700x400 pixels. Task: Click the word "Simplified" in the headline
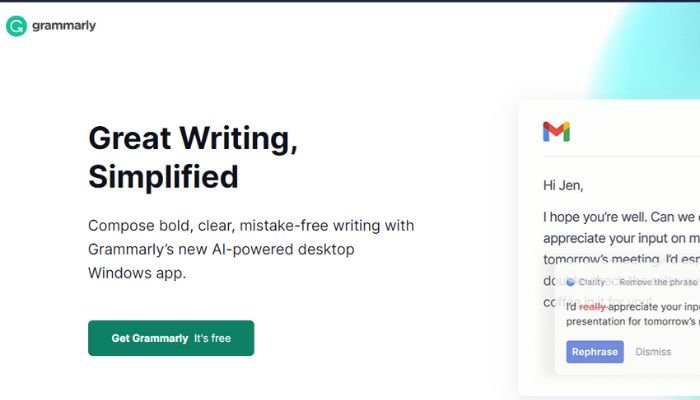[x=163, y=177]
